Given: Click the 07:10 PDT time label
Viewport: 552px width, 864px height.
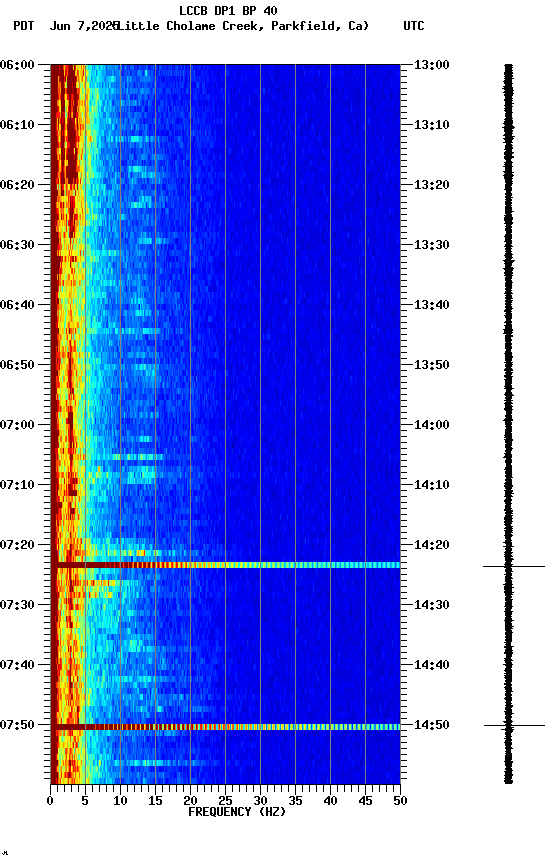Looking at the screenshot, I should [x=17, y=485].
